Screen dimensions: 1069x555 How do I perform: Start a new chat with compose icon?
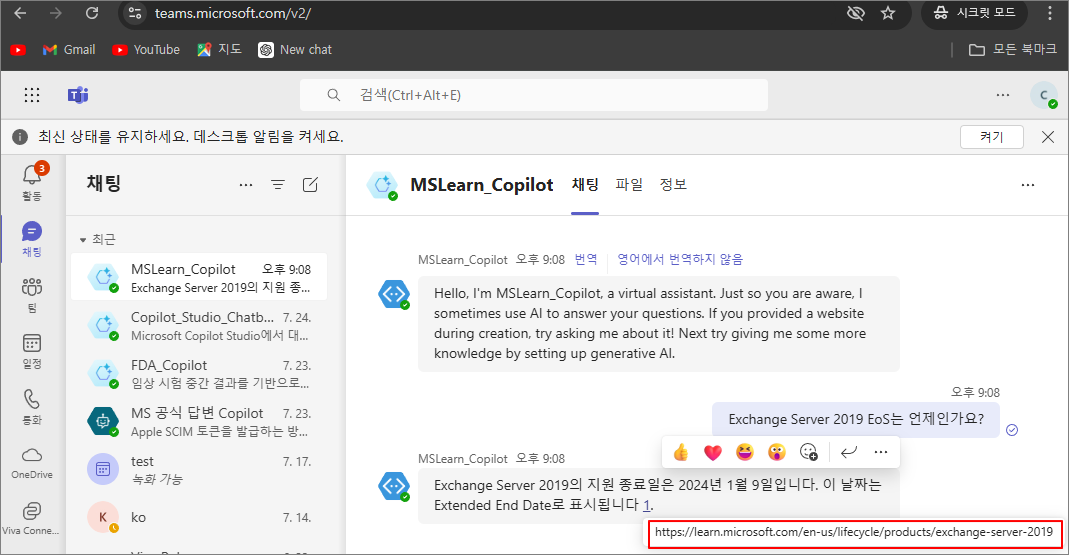(x=310, y=185)
